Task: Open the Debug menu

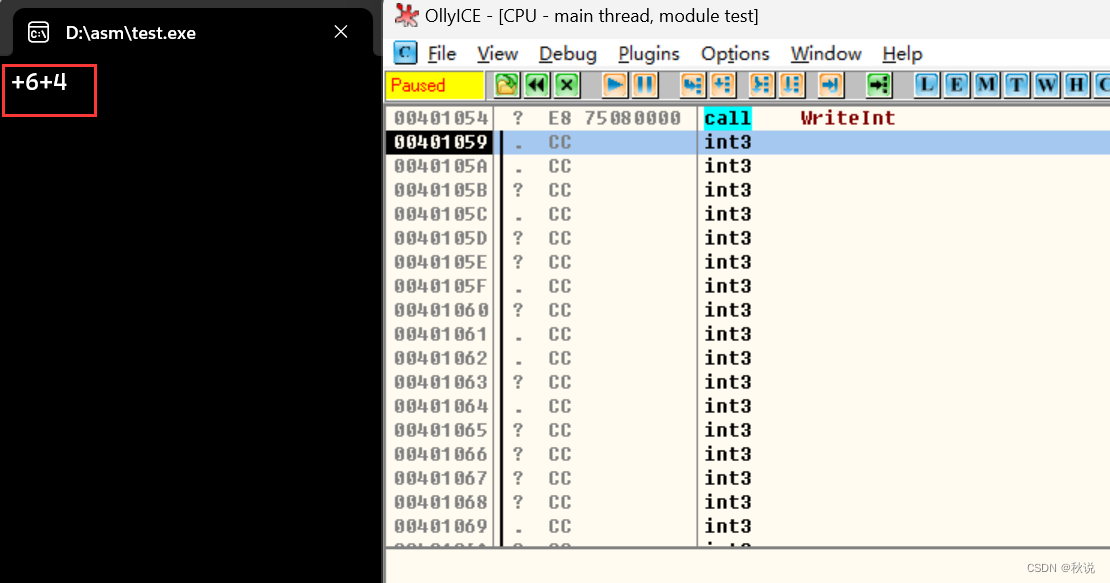Action: pos(568,54)
